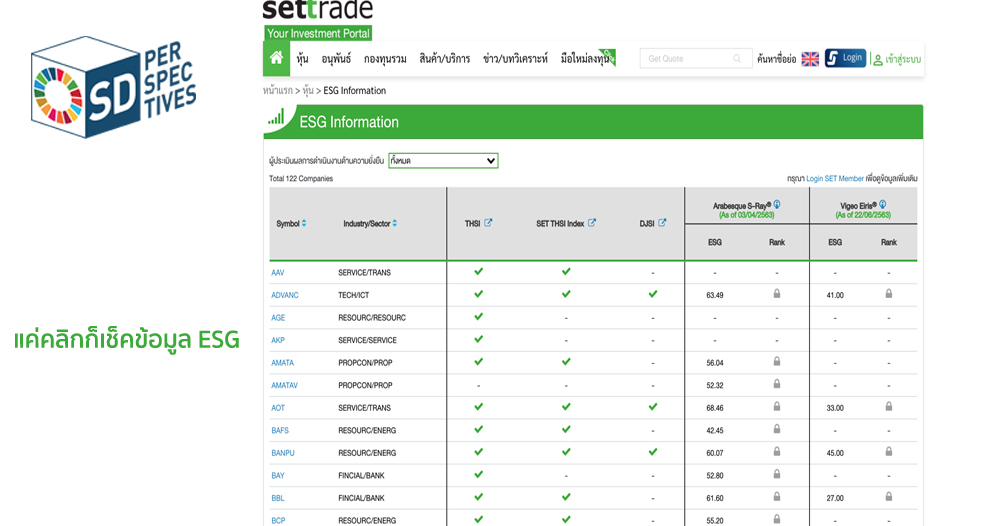This screenshot has height=526, width=1001.
Task: Click the settrade logo
Action: coord(318,19)
